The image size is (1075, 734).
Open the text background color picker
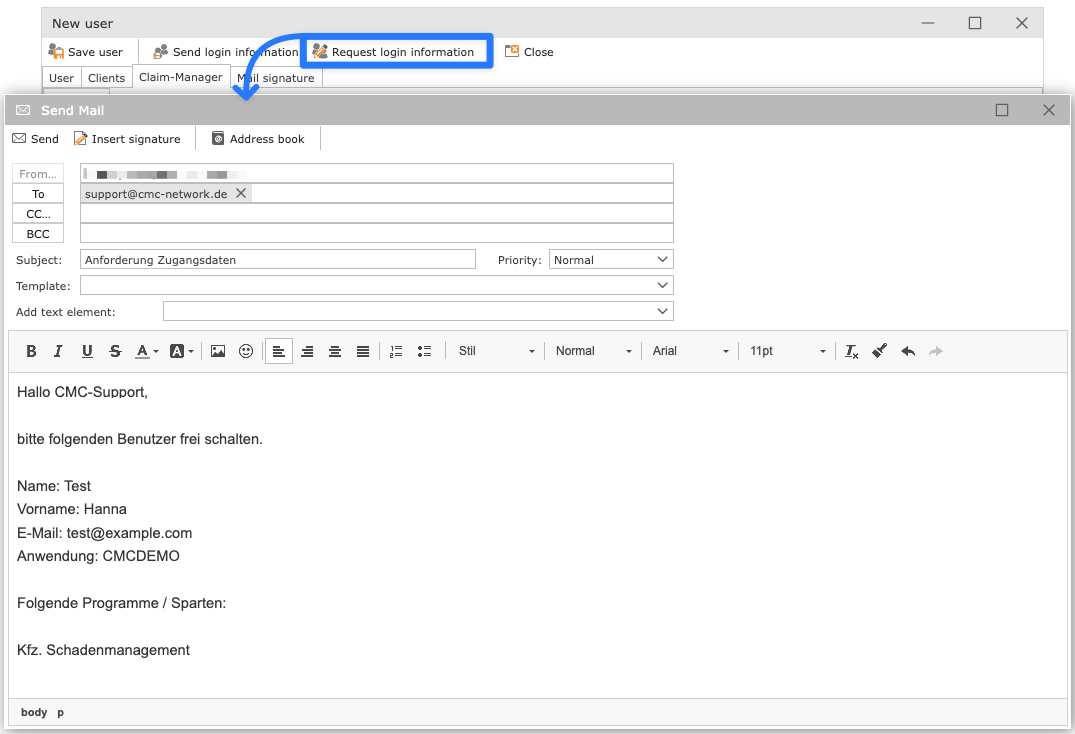[181, 351]
